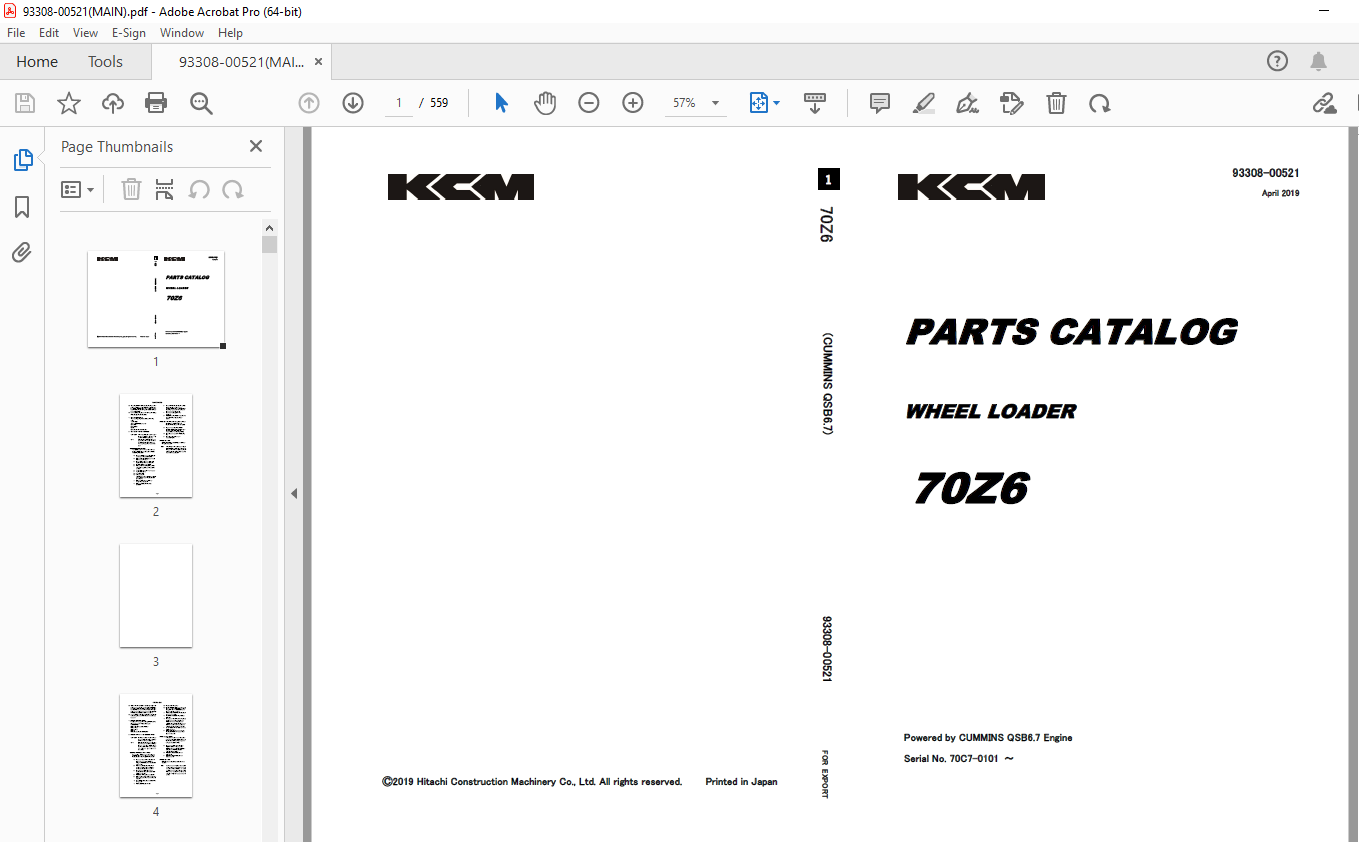This screenshot has width=1359, height=842.
Task: Open the Window menu
Action: click(182, 33)
